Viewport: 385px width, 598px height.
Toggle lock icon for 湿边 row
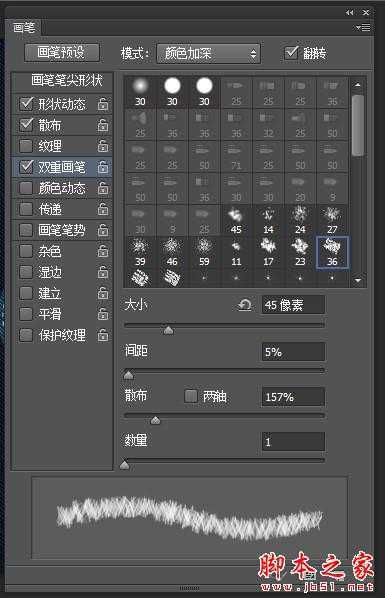tap(103, 272)
